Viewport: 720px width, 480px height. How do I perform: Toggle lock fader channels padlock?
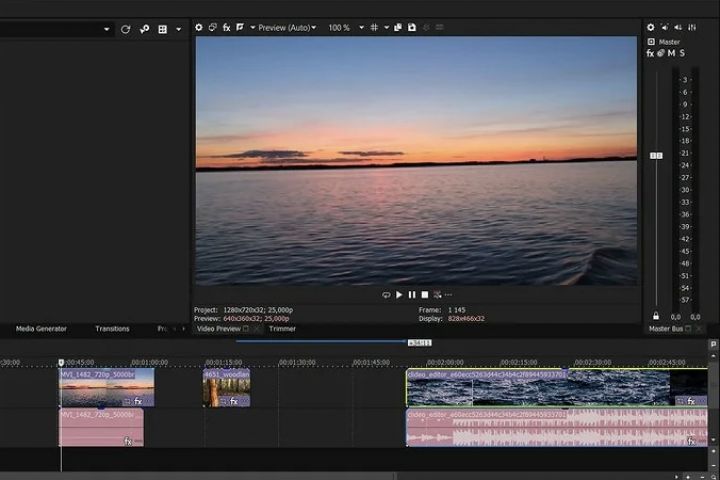(656, 316)
